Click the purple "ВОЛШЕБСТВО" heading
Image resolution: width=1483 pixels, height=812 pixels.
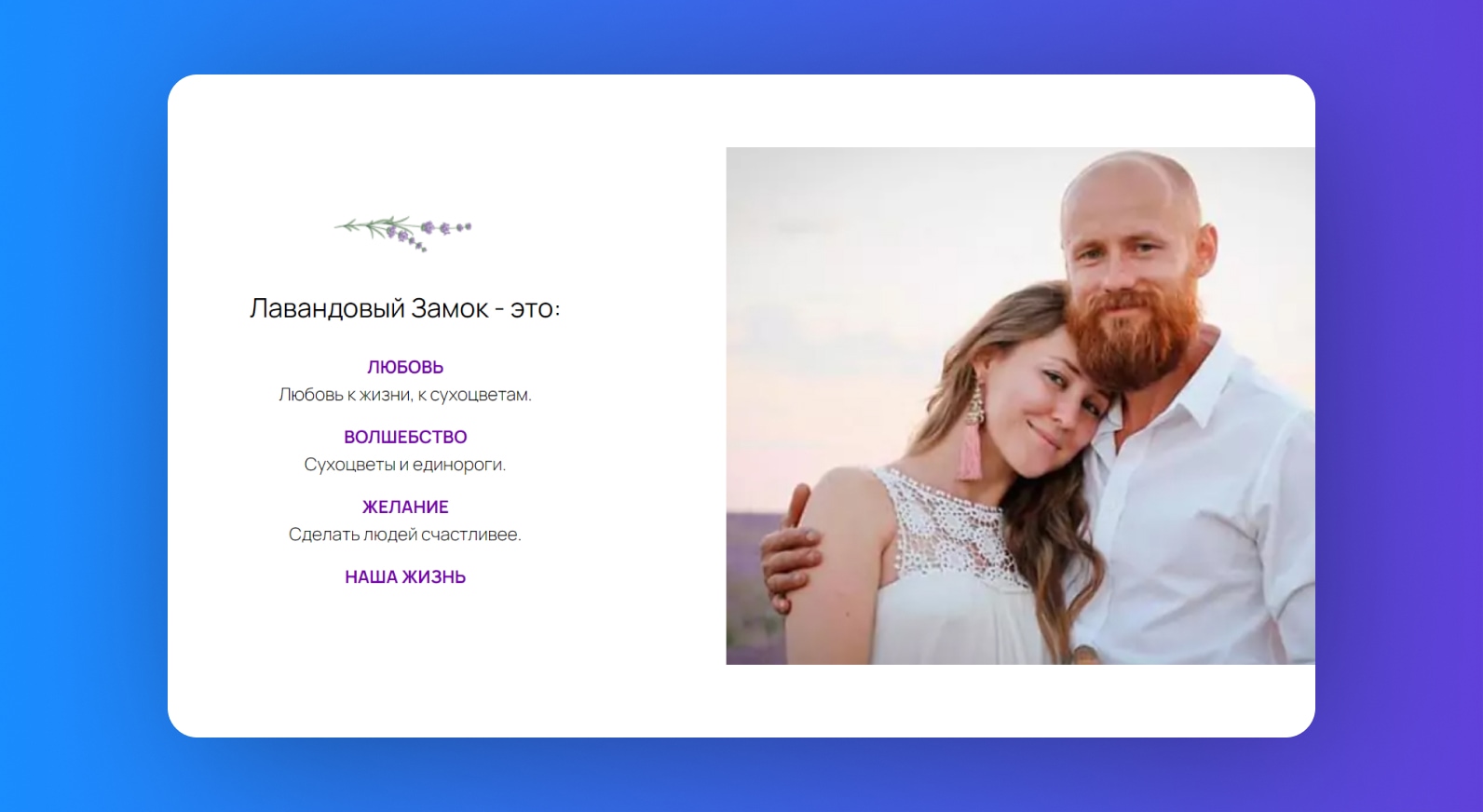[405, 437]
